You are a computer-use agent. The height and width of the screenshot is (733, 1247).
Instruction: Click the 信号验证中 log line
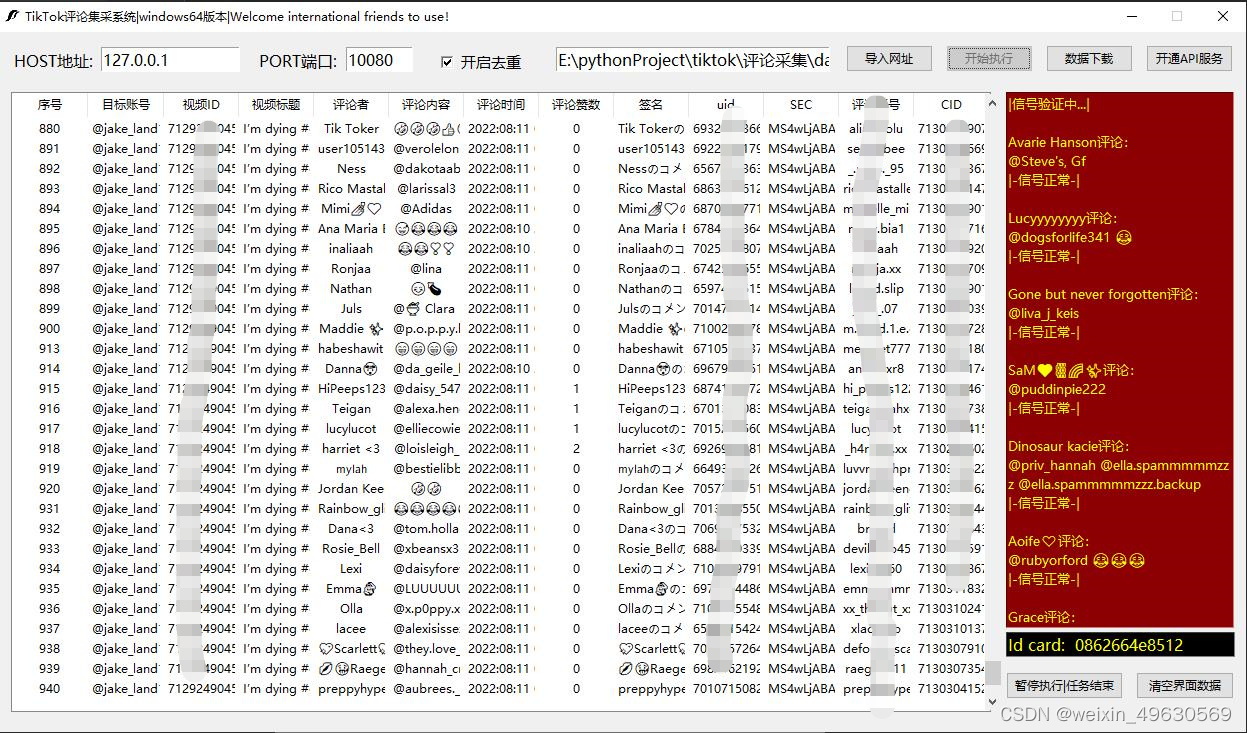1048,104
